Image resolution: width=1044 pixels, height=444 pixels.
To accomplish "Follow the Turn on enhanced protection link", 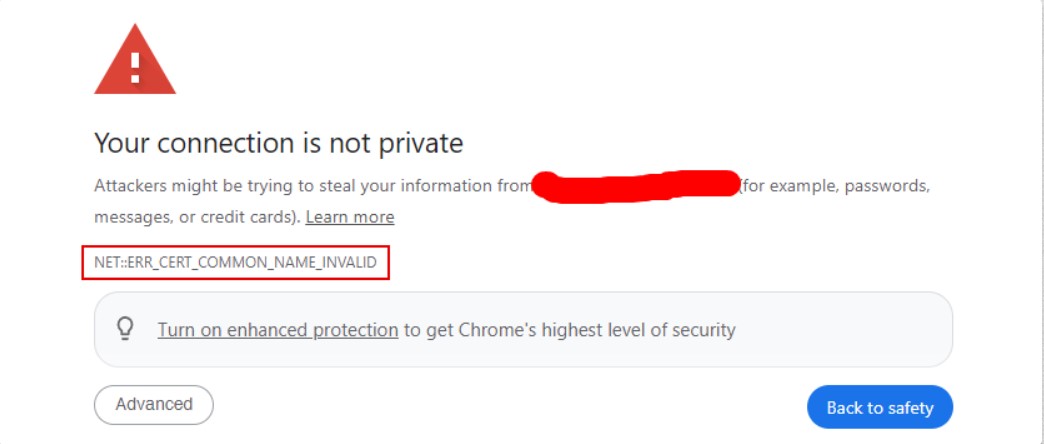I will [x=278, y=330].
